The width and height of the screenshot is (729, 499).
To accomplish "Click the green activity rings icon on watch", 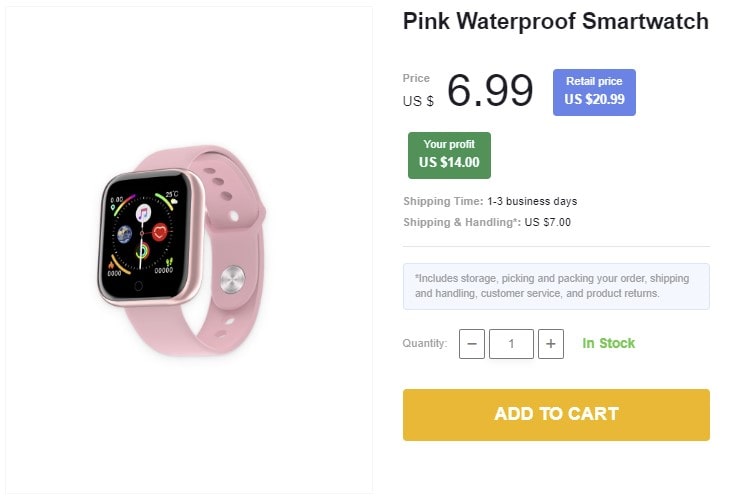I will pos(144,251).
